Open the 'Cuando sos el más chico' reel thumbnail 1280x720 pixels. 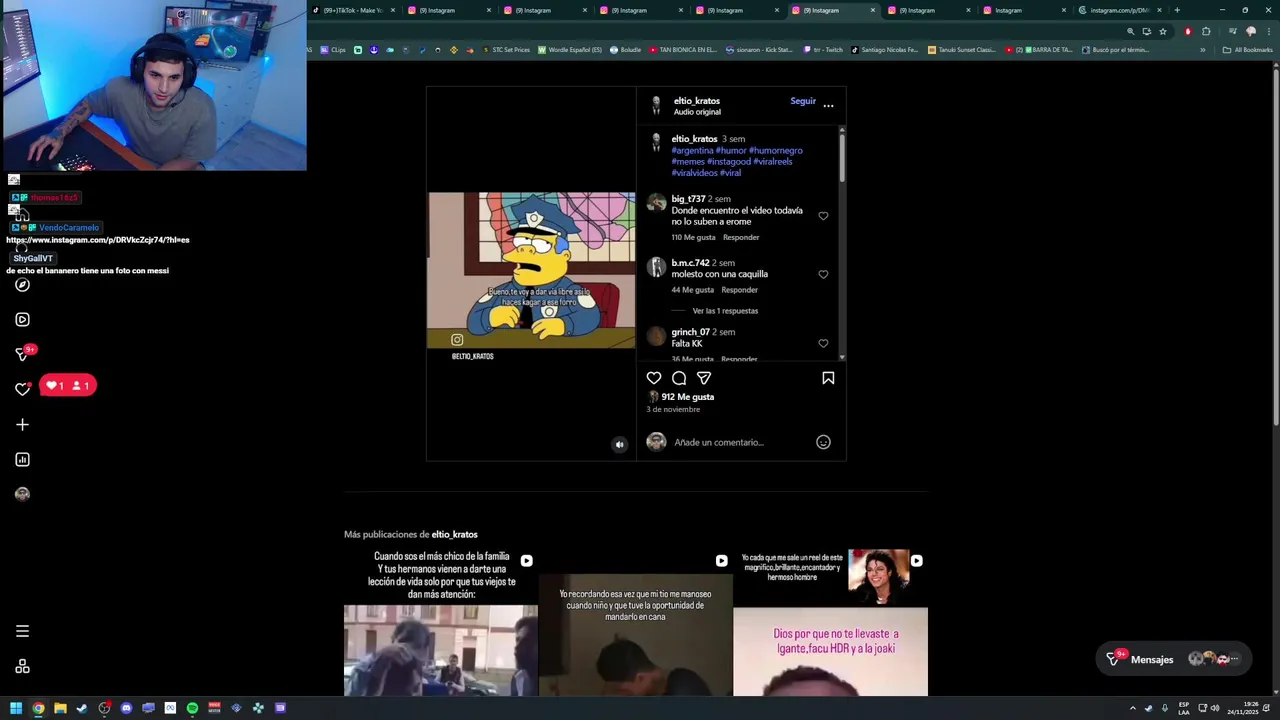pos(441,622)
